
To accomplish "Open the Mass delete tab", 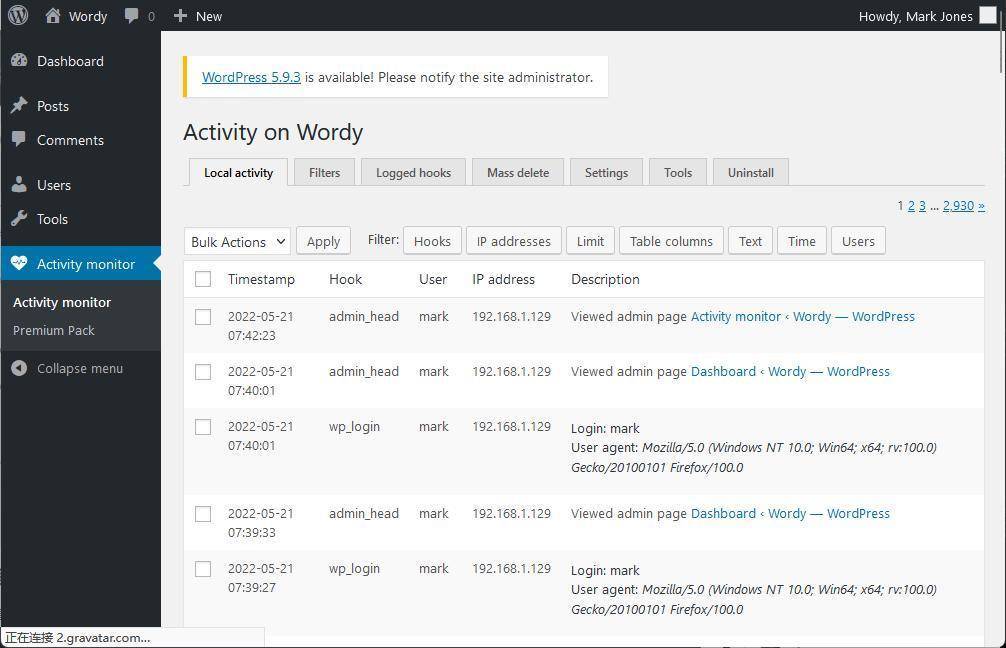I will tap(518, 172).
